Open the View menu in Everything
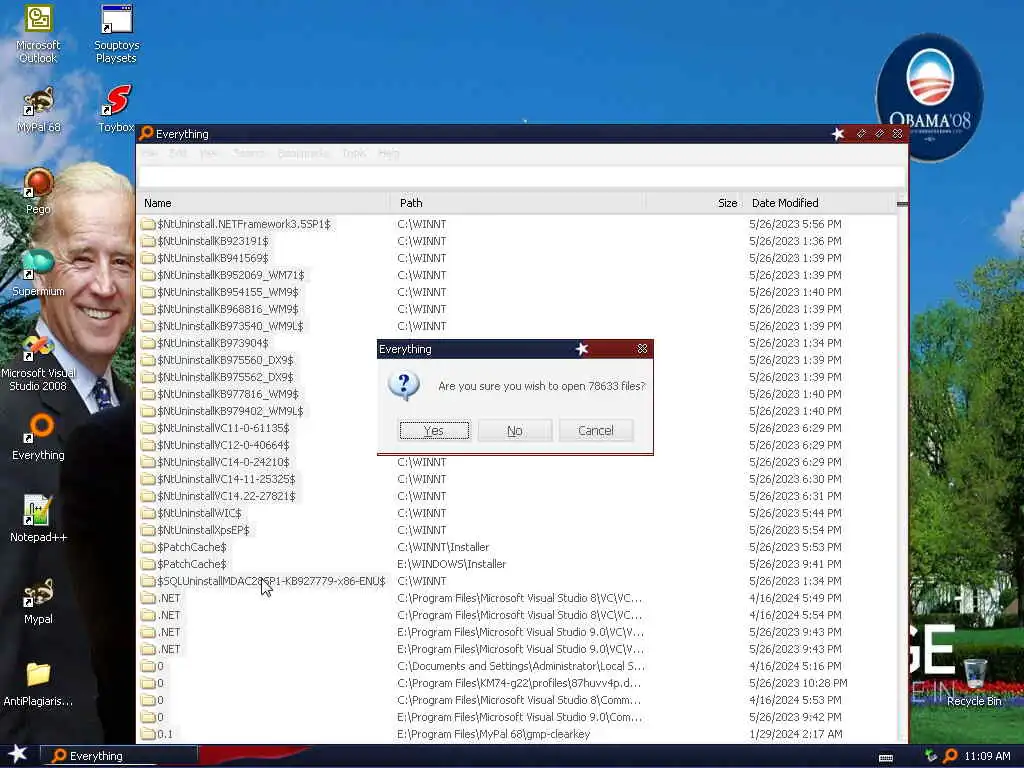The width and height of the screenshot is (1024, 768). pos(209,153)
